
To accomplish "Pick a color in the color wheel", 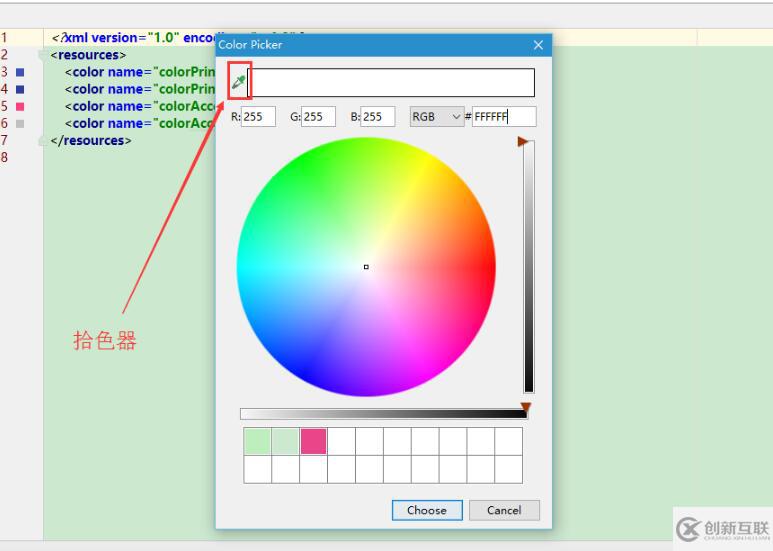I will (x=366, y=267).
